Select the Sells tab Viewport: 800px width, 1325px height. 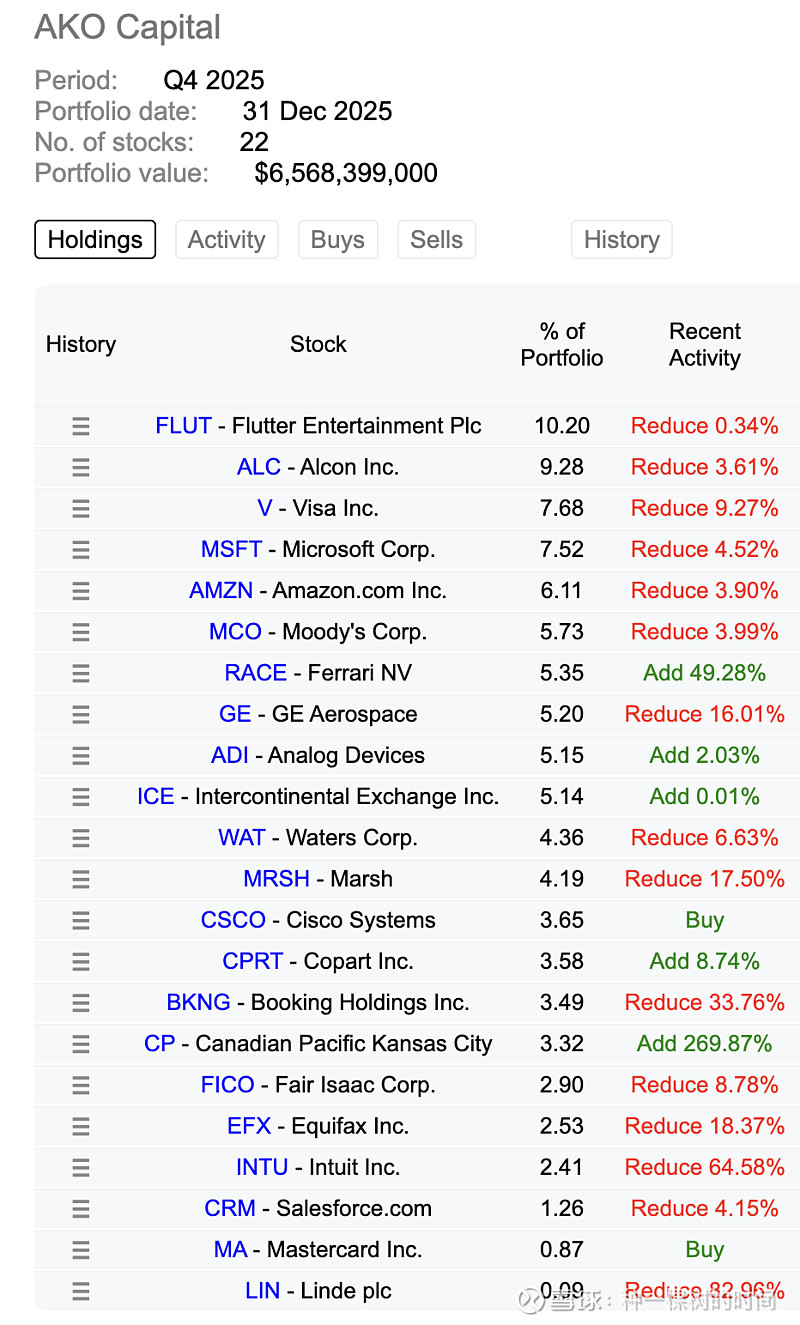(436, 240)
